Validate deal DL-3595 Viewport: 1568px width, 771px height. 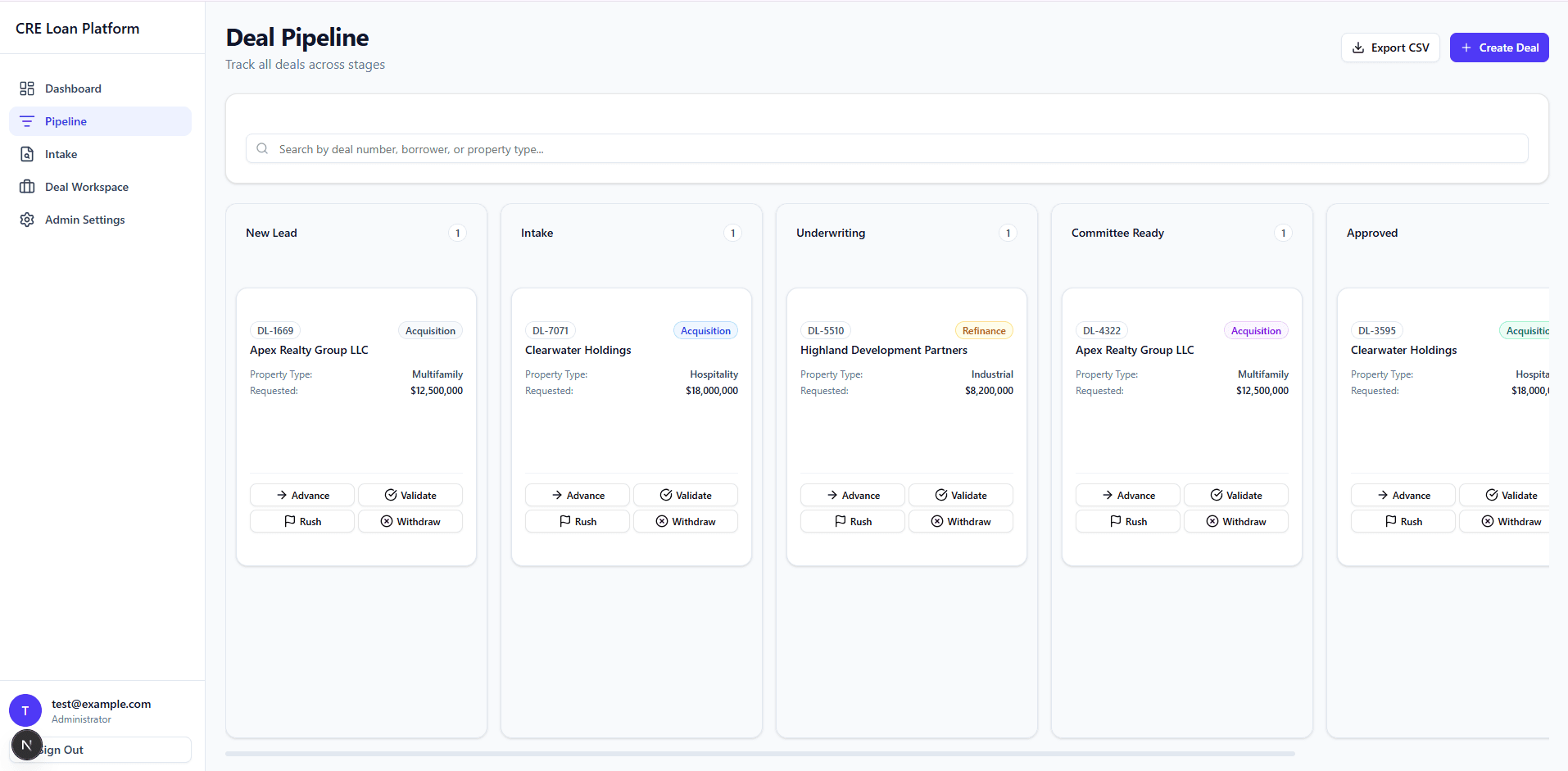pos(1504,495)
